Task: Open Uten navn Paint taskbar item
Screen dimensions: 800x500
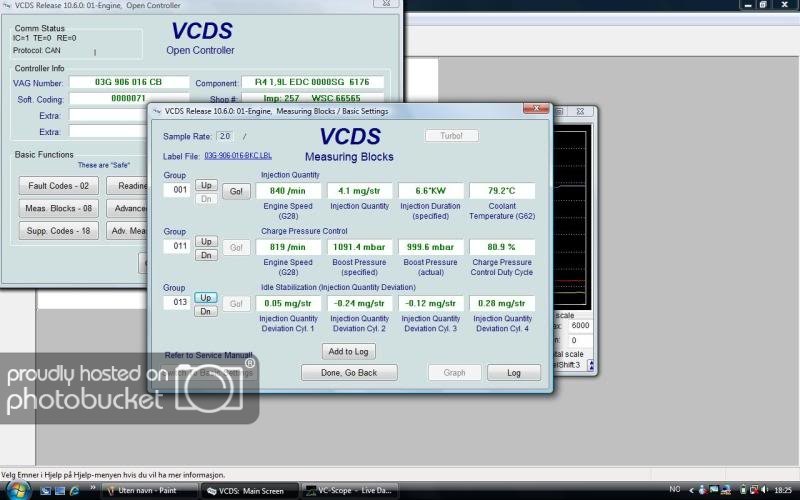Action: (x=150, y=491)
